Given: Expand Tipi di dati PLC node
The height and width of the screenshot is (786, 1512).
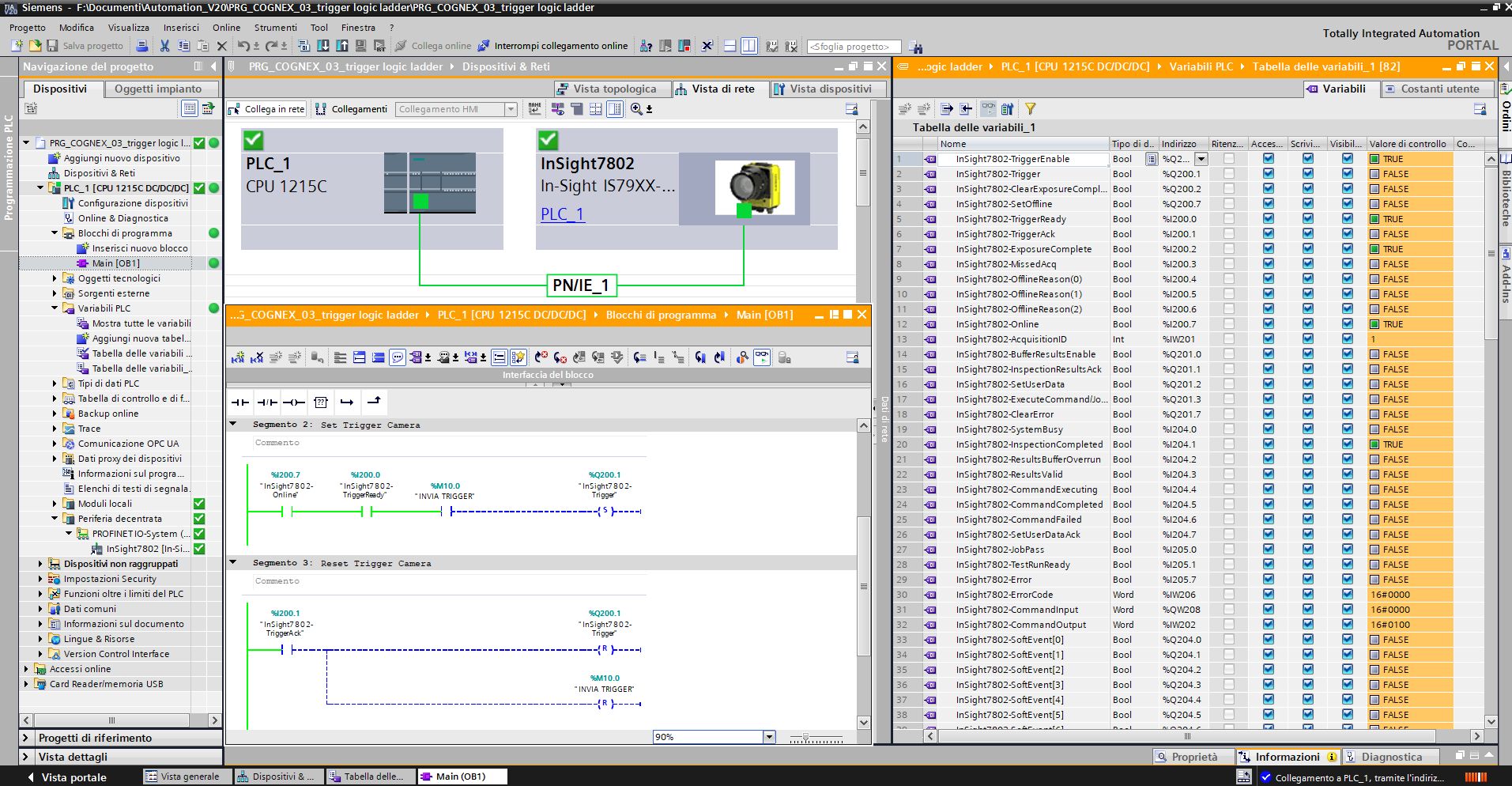Looking at the screenshot, I should [x=55, y=384].
